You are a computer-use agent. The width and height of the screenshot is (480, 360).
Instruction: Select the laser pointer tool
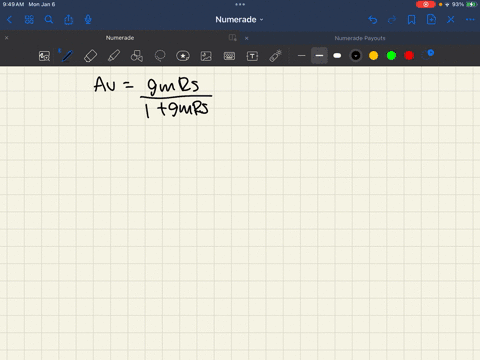(x=275, y=56)
